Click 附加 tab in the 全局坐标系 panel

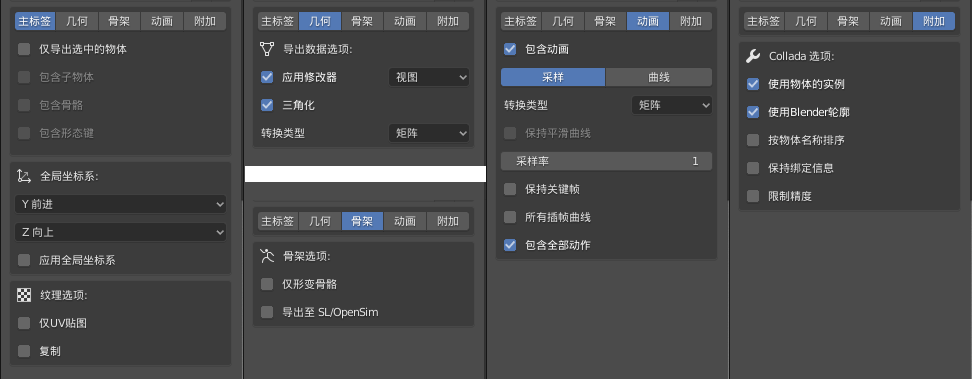[205, 21]
